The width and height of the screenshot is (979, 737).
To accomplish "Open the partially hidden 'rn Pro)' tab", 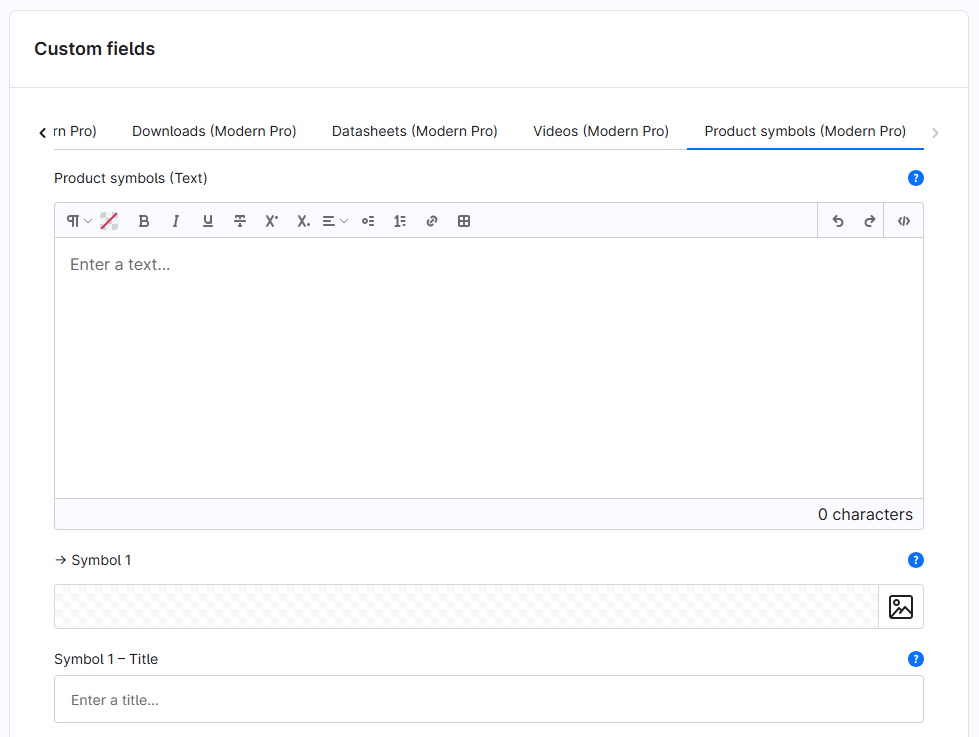I will point(75,131).
